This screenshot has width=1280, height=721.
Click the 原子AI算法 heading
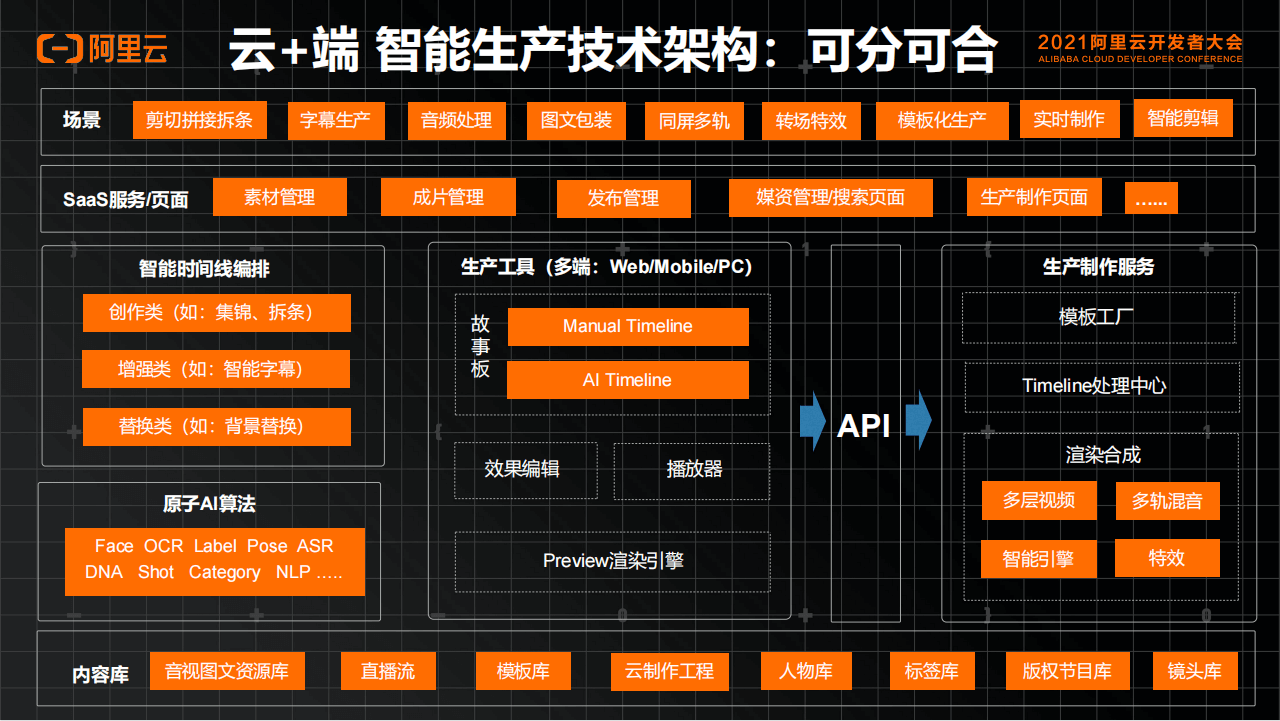208,504
